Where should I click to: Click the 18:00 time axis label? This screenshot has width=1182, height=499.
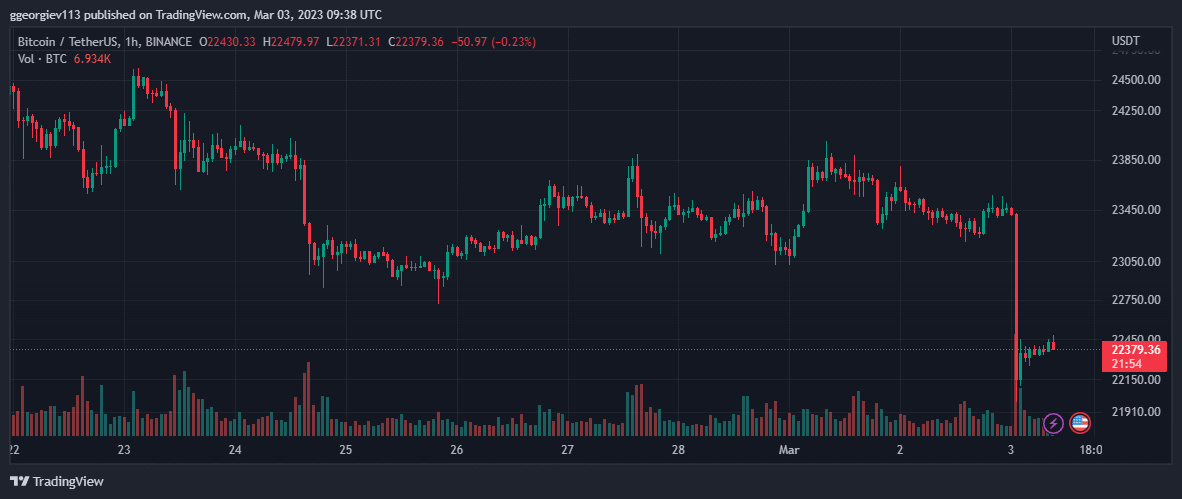[1091, 450]
